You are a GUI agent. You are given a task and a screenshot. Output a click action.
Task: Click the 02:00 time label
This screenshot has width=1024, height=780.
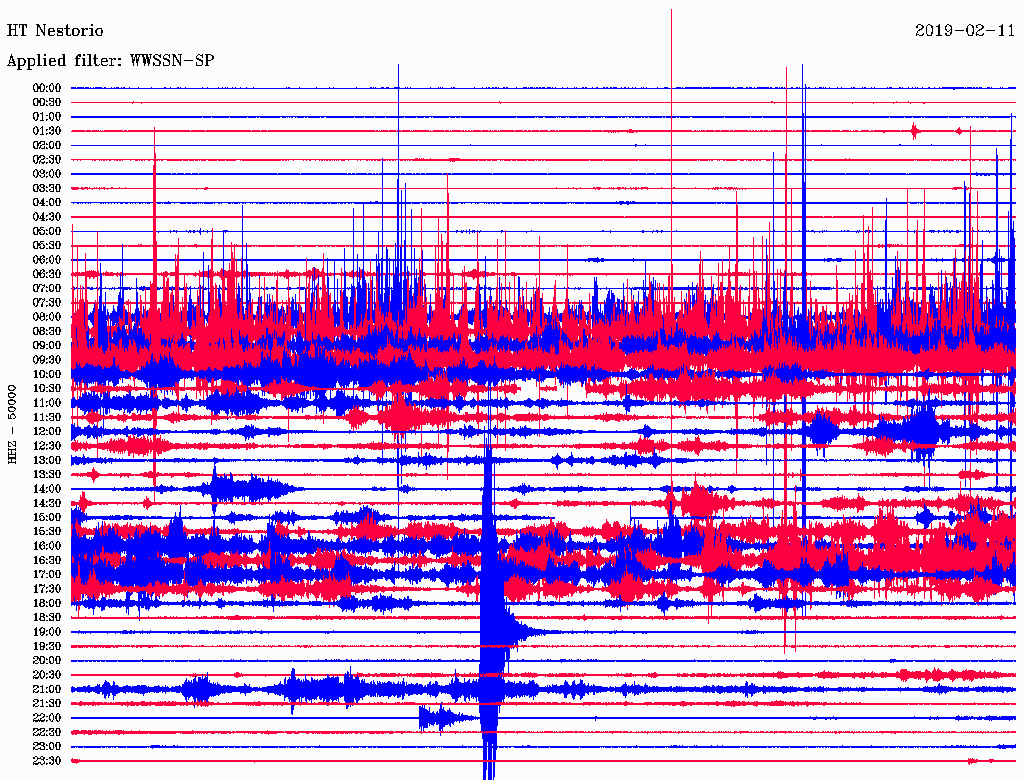click(47, 146)
